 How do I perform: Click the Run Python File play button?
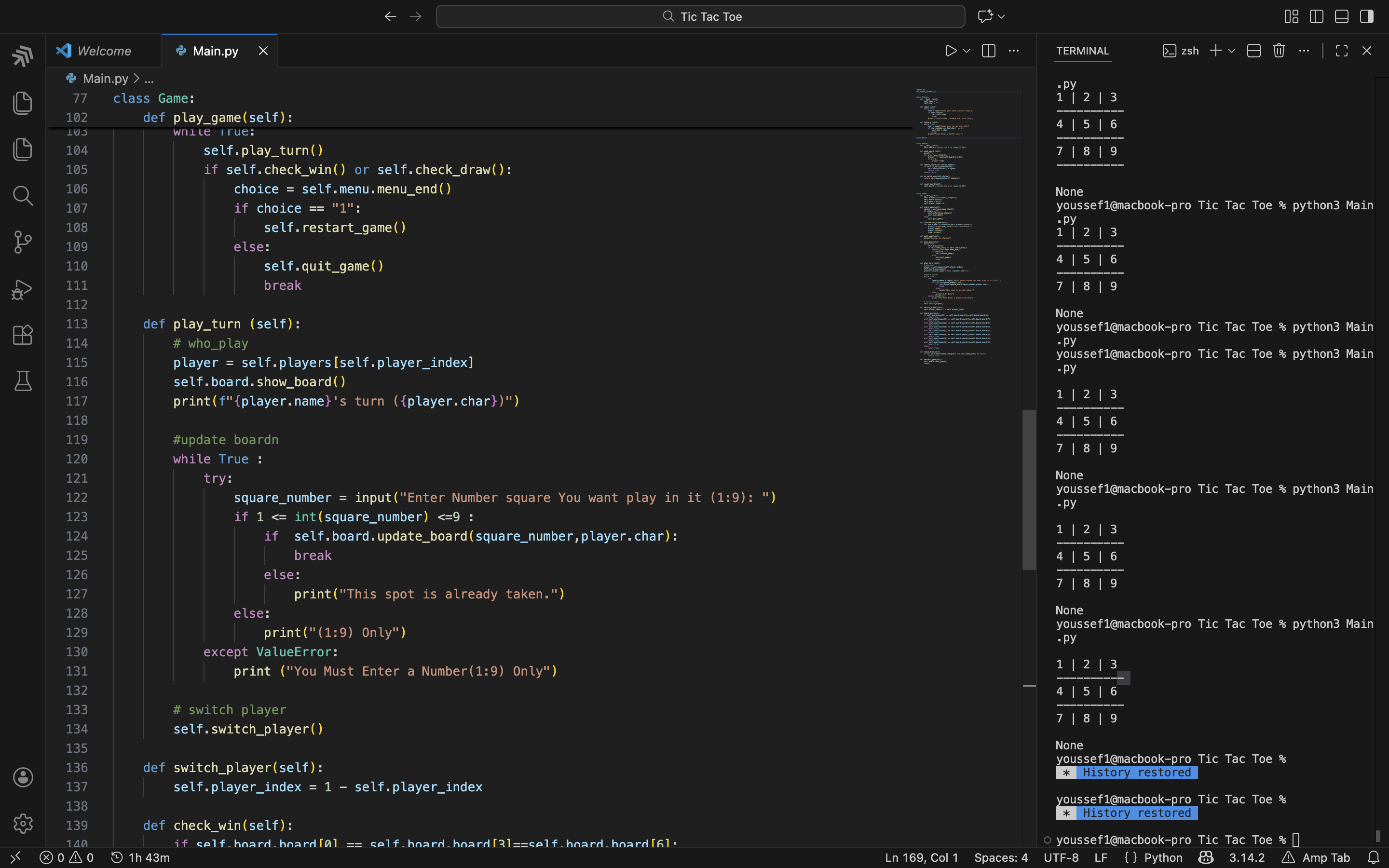point(951,51)
